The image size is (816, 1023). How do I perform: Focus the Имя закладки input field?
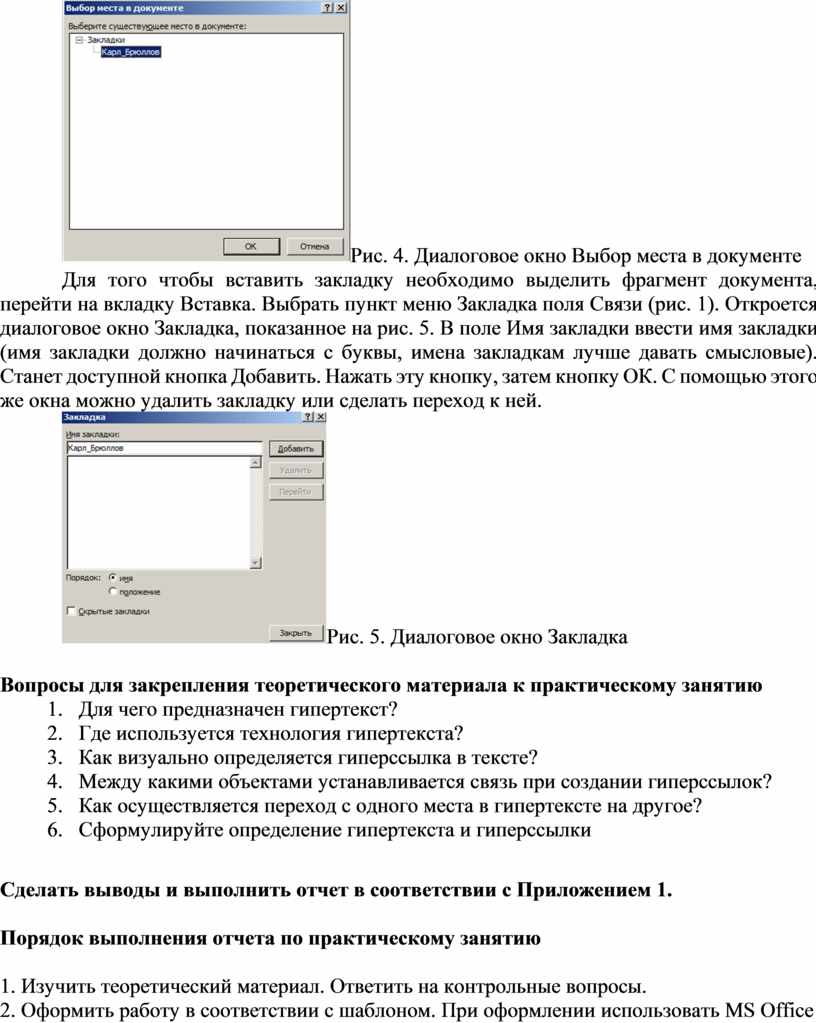pyautogui.click(x=164, y=448)
